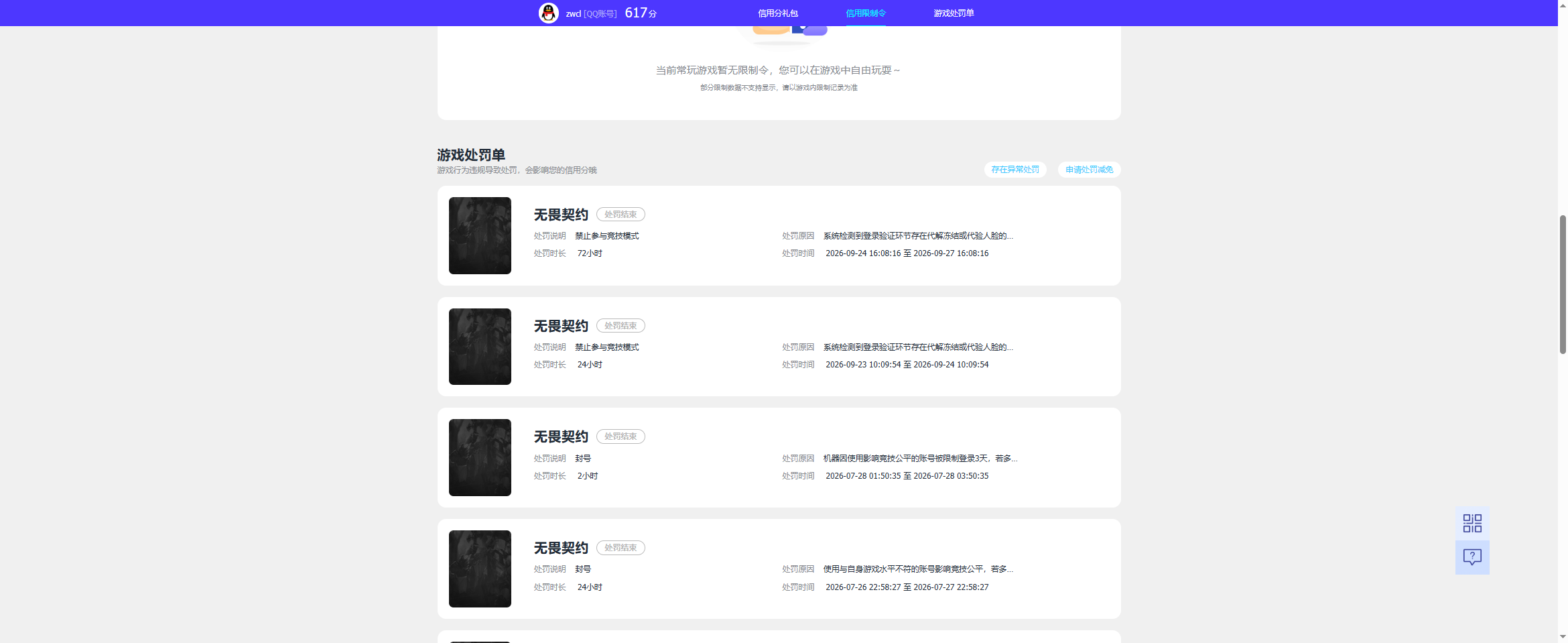Click the '2小时' penalty duration value

[588, 476]
